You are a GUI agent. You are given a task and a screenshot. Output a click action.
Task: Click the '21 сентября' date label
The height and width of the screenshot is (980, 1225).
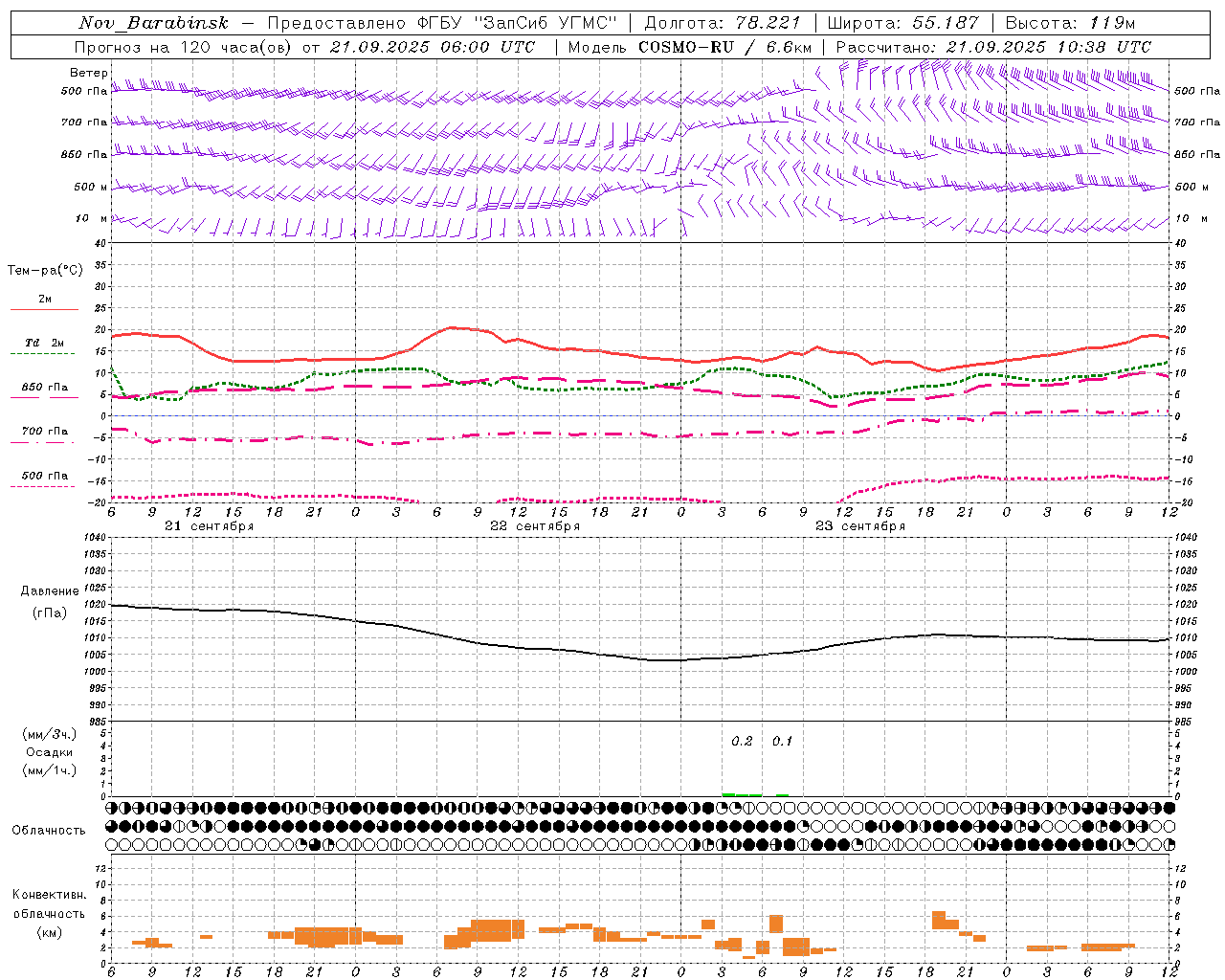point(209,526)
